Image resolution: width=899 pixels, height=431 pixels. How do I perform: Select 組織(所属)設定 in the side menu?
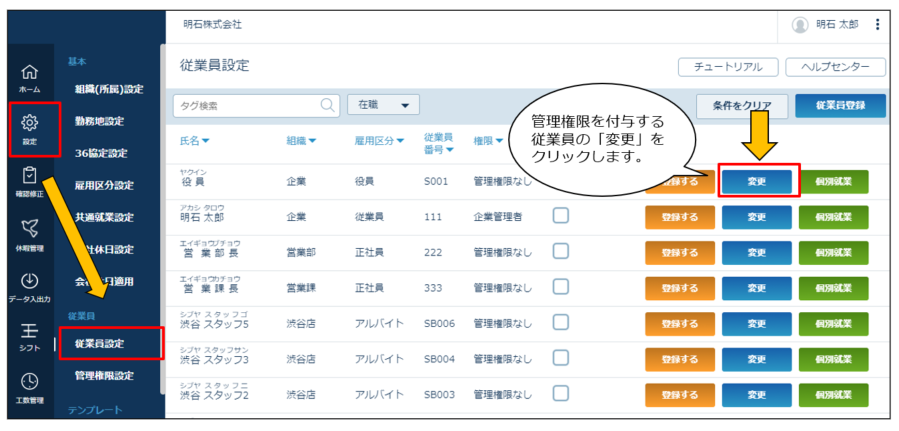click(109, 89)
